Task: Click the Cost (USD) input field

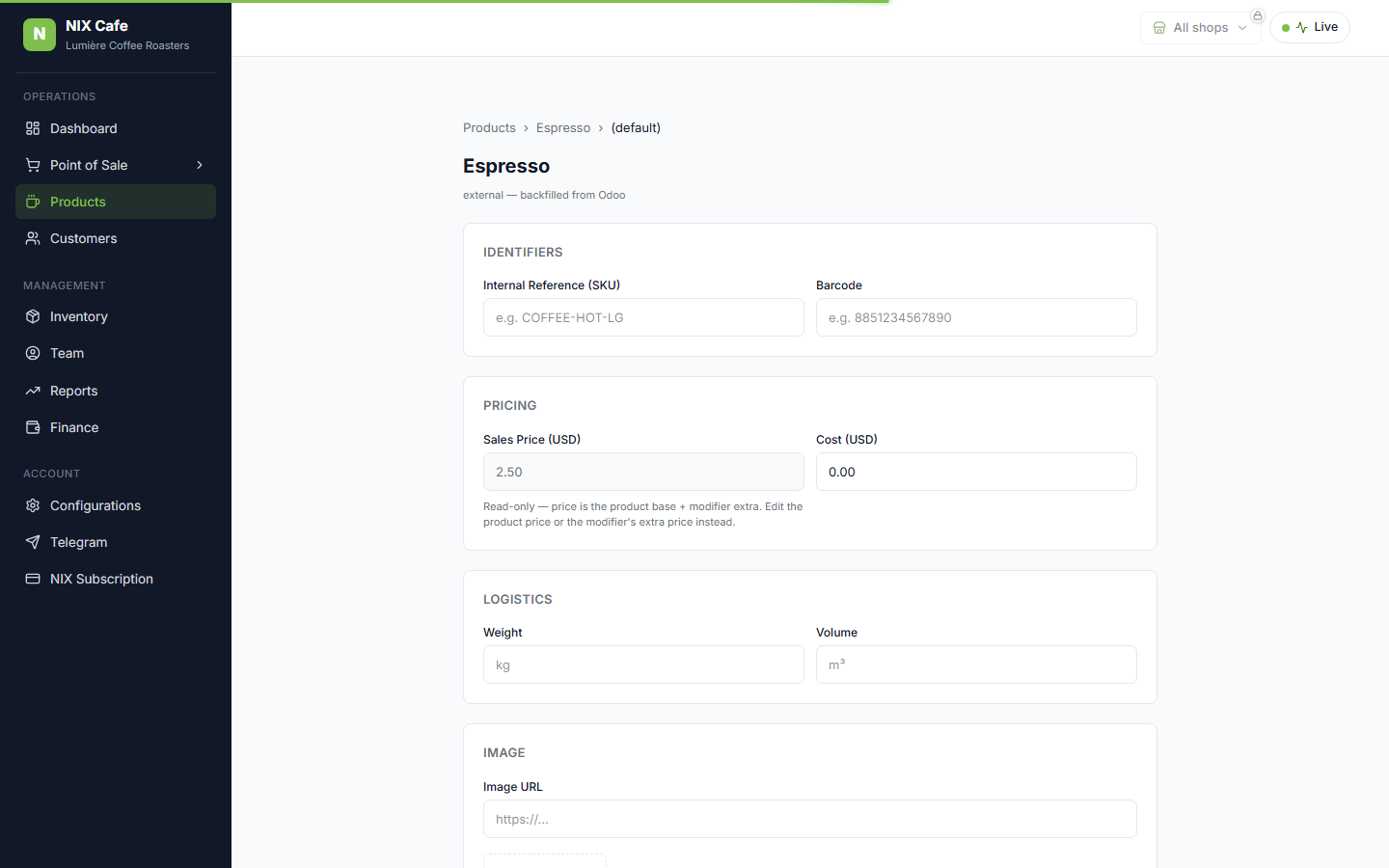Action: (x=976, y=472)
